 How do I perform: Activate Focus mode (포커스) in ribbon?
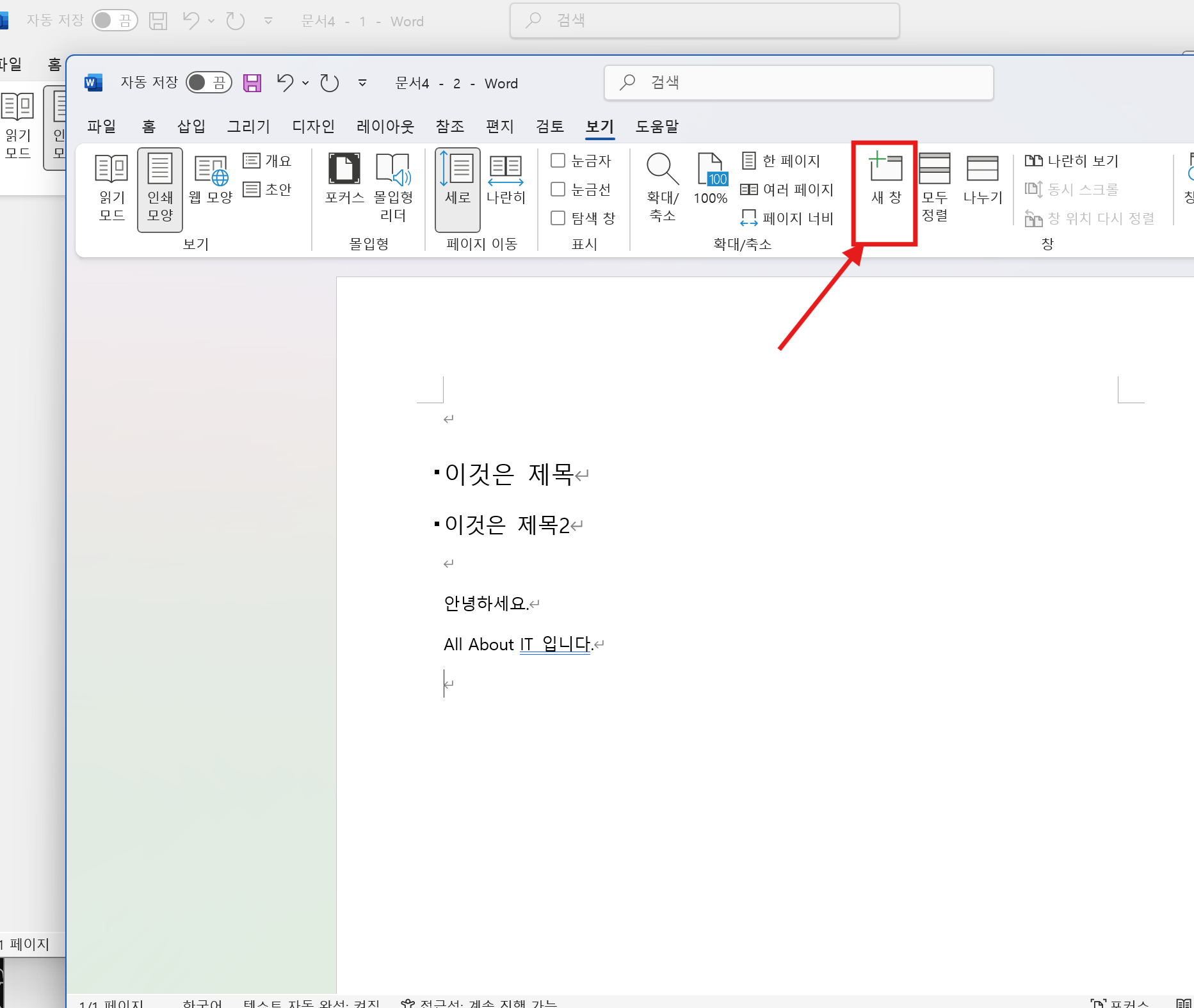click(x=344, y=180)
